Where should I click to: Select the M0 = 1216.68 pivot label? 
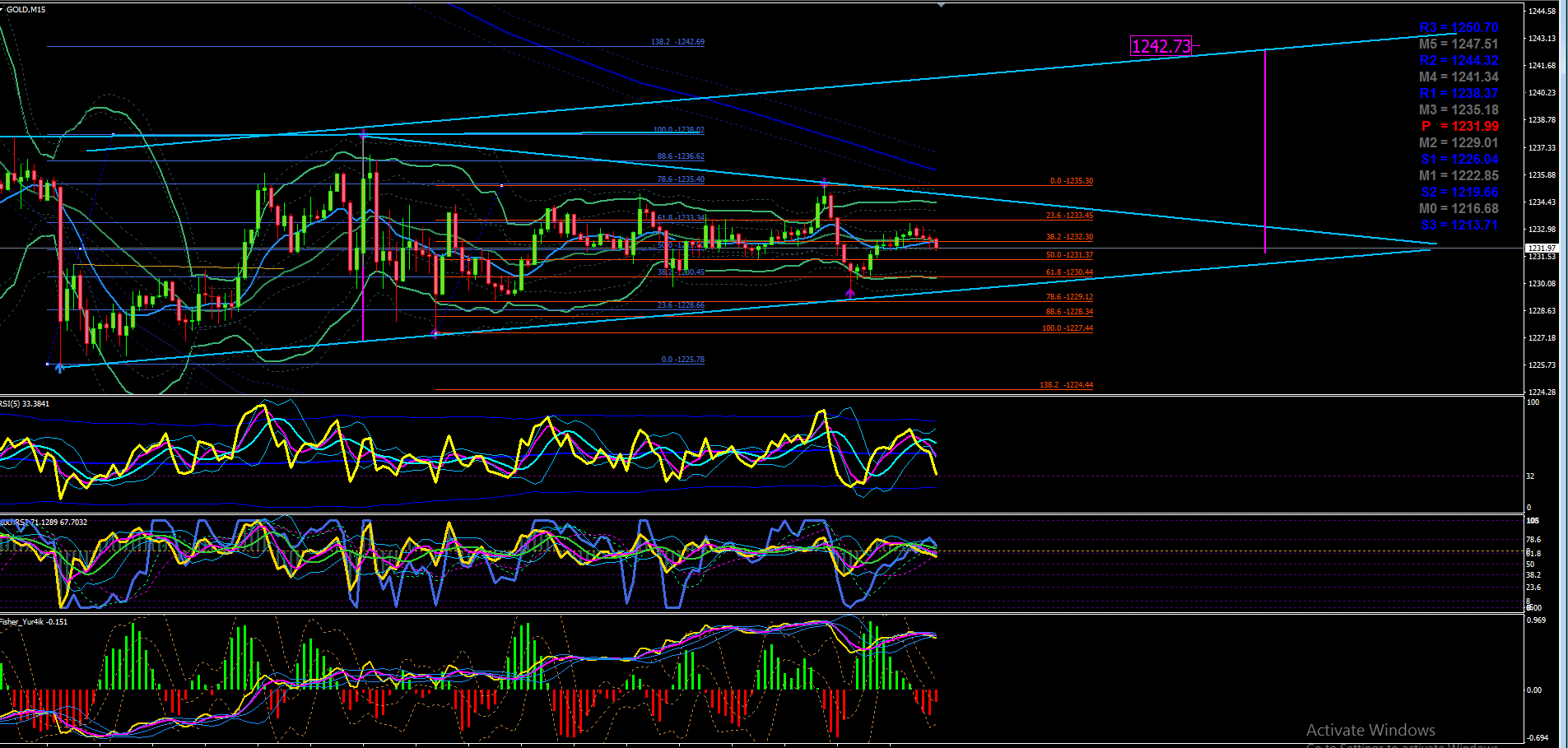[1459, 209]
